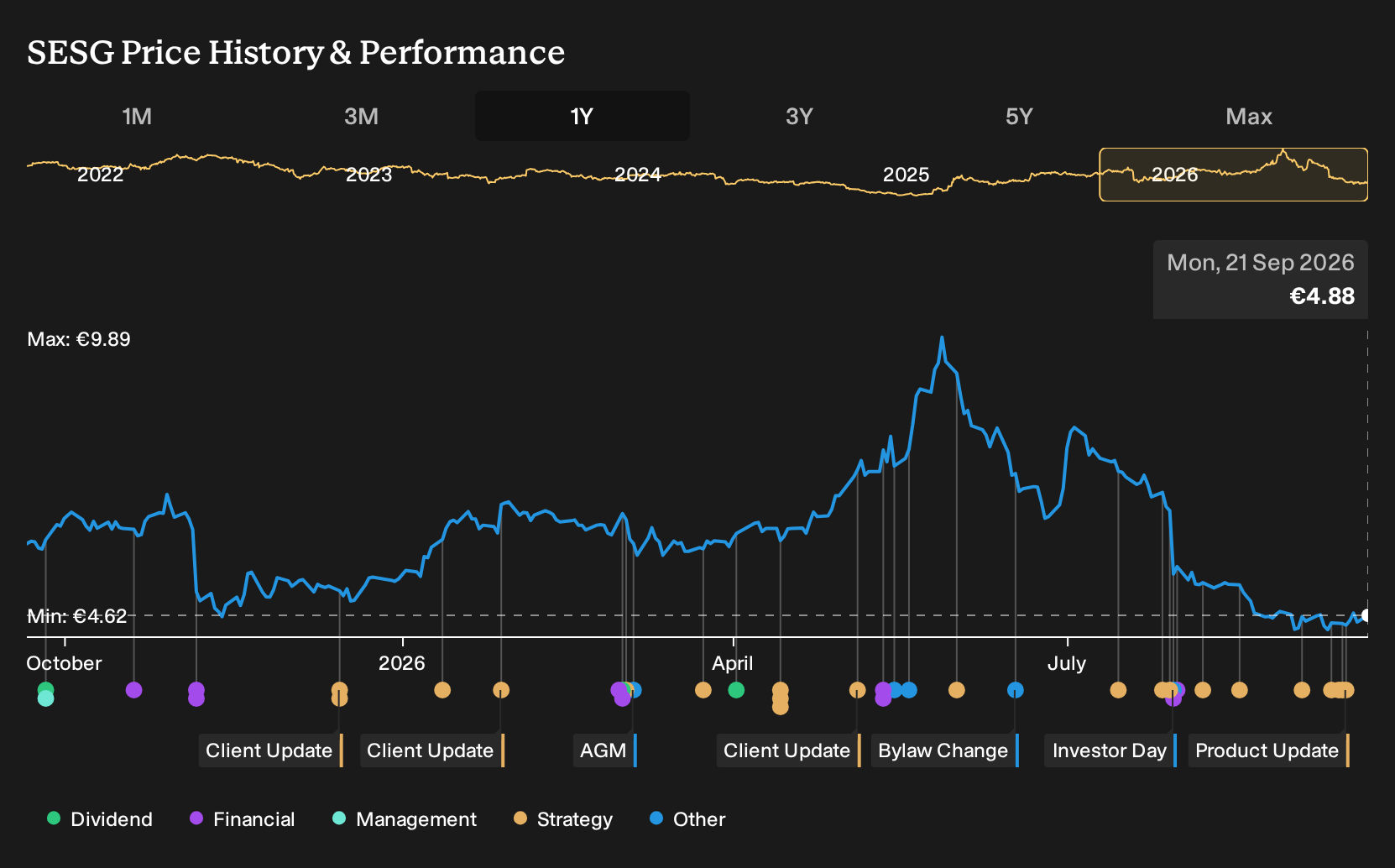
Task: Switch to the 5Y range tab
Action: (x=1019, y=116)
